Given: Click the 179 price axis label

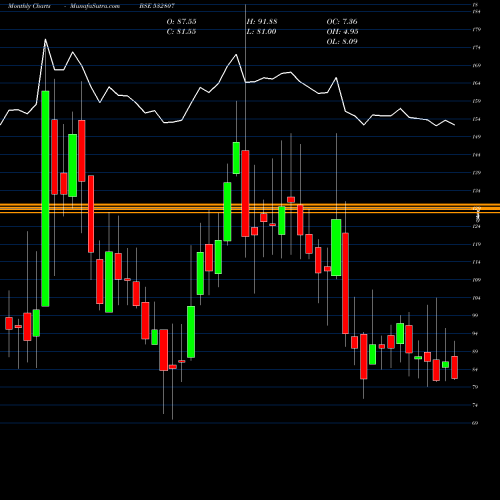Looking at the screenshot, I should (x=477, y=30).
